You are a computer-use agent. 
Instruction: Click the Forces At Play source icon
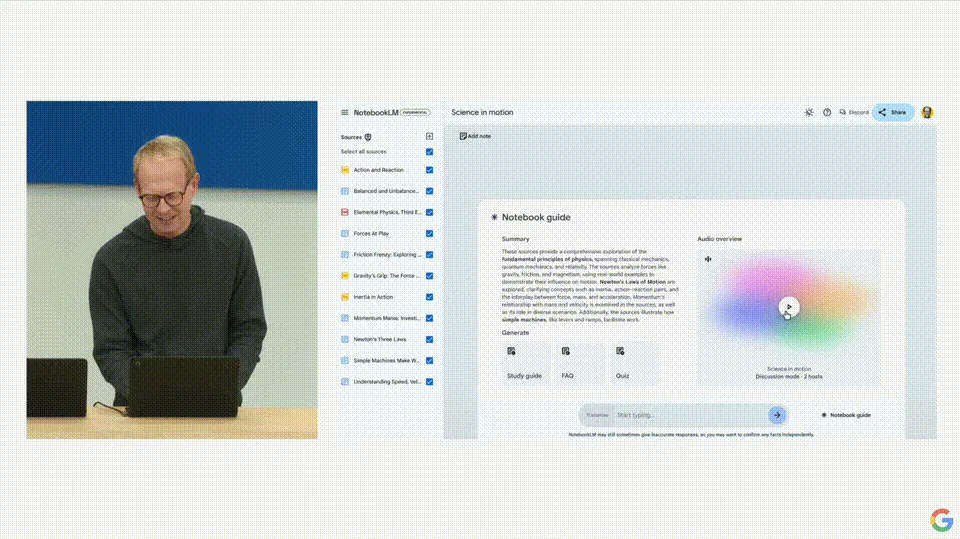[345, 233]
